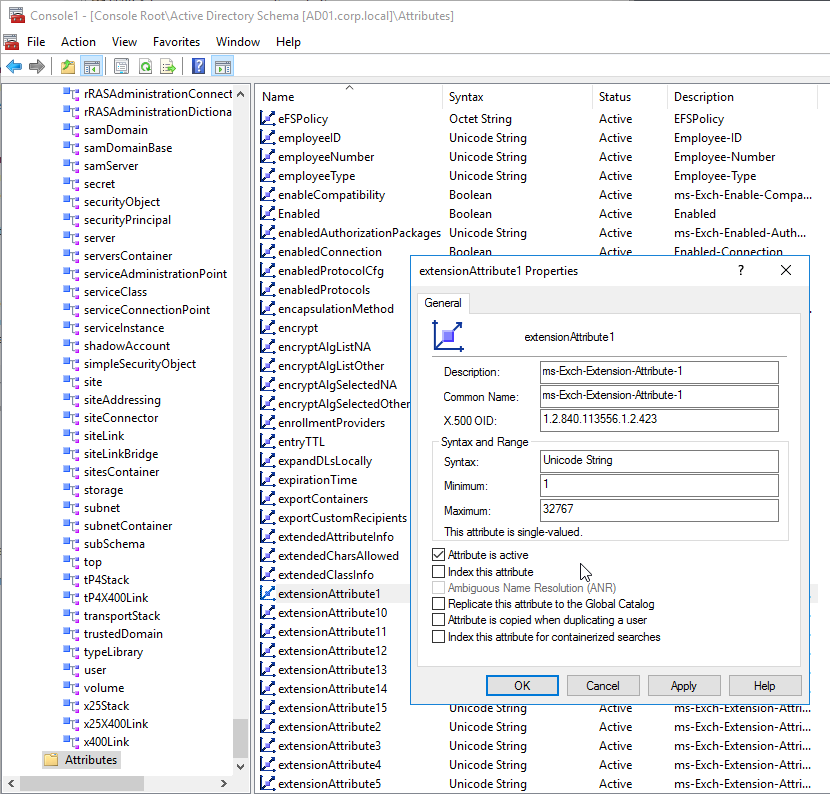Open the blue Help toolbar icon

(x=199, y=67)
